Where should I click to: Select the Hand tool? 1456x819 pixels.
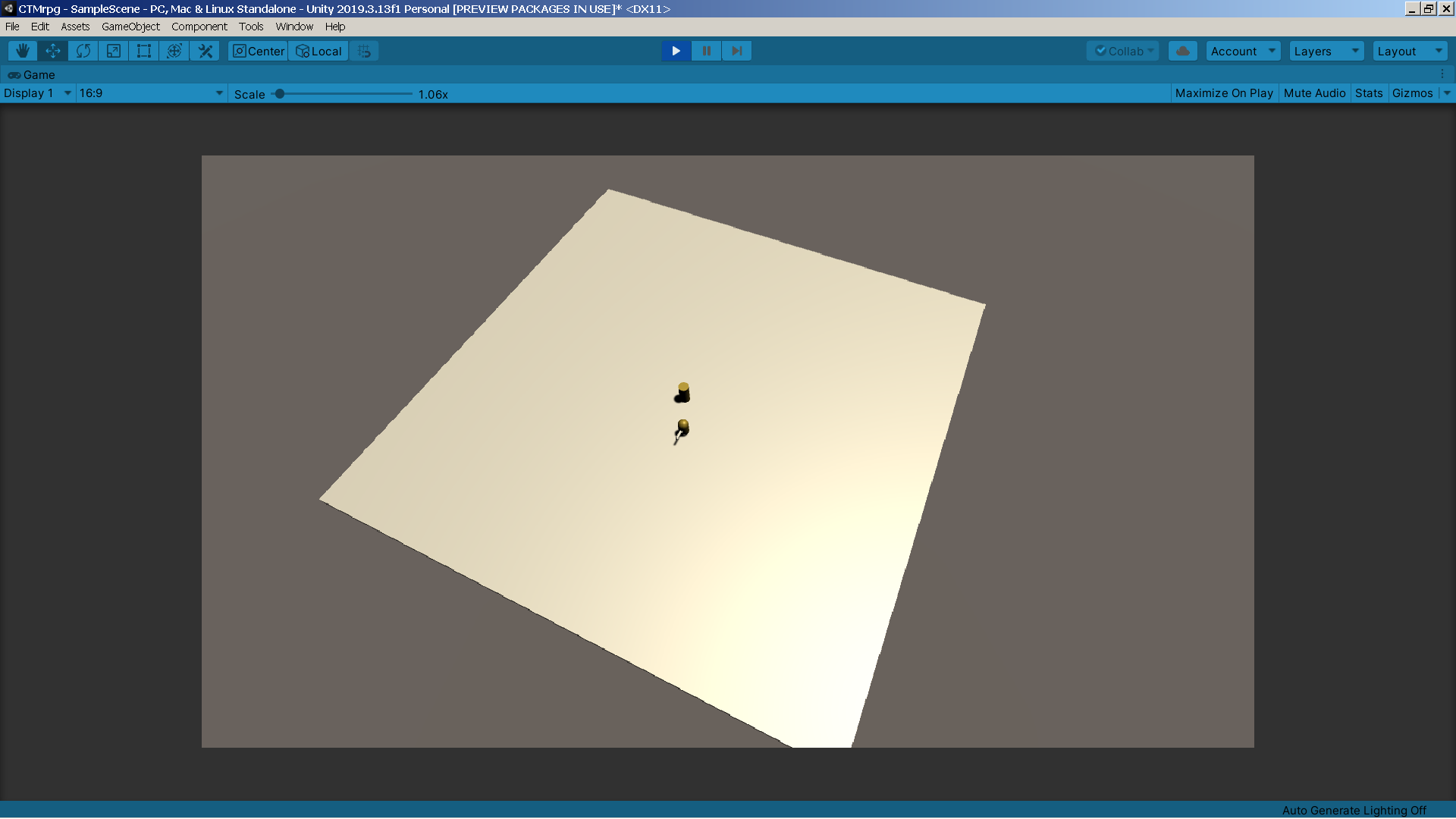(x=23, y=51)
